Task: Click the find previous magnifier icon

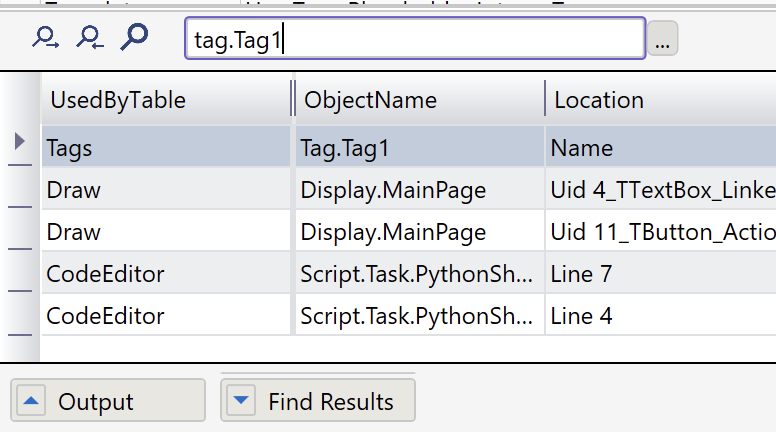Action: tap(90, 38)
